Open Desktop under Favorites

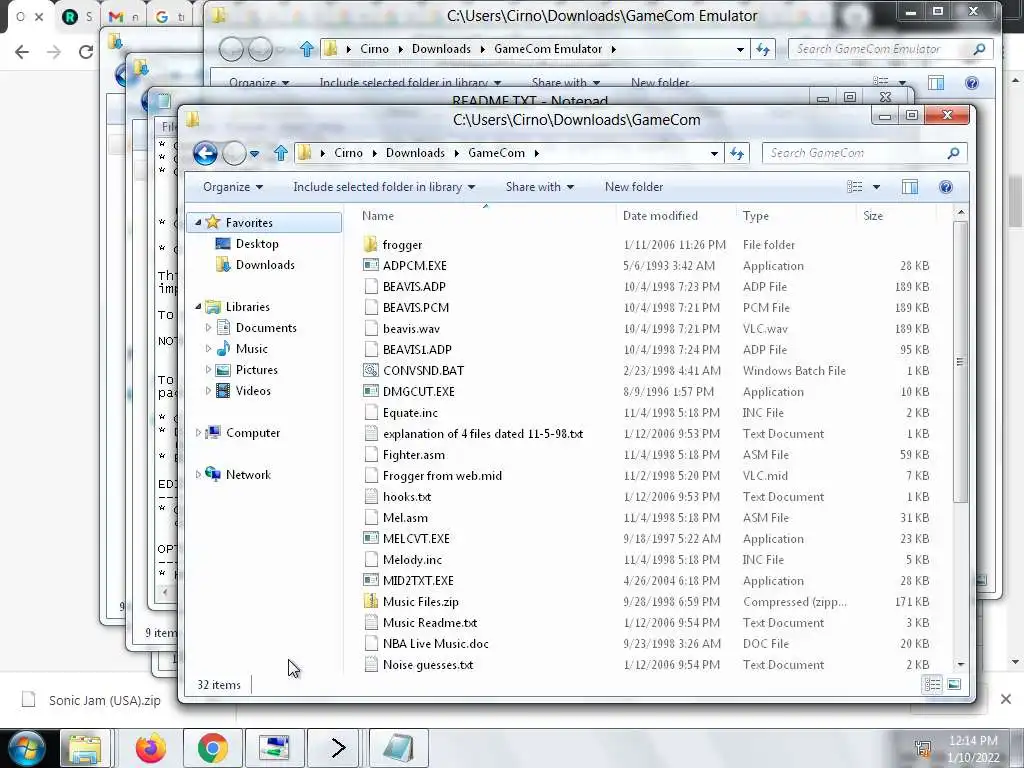tap(257, 244)
